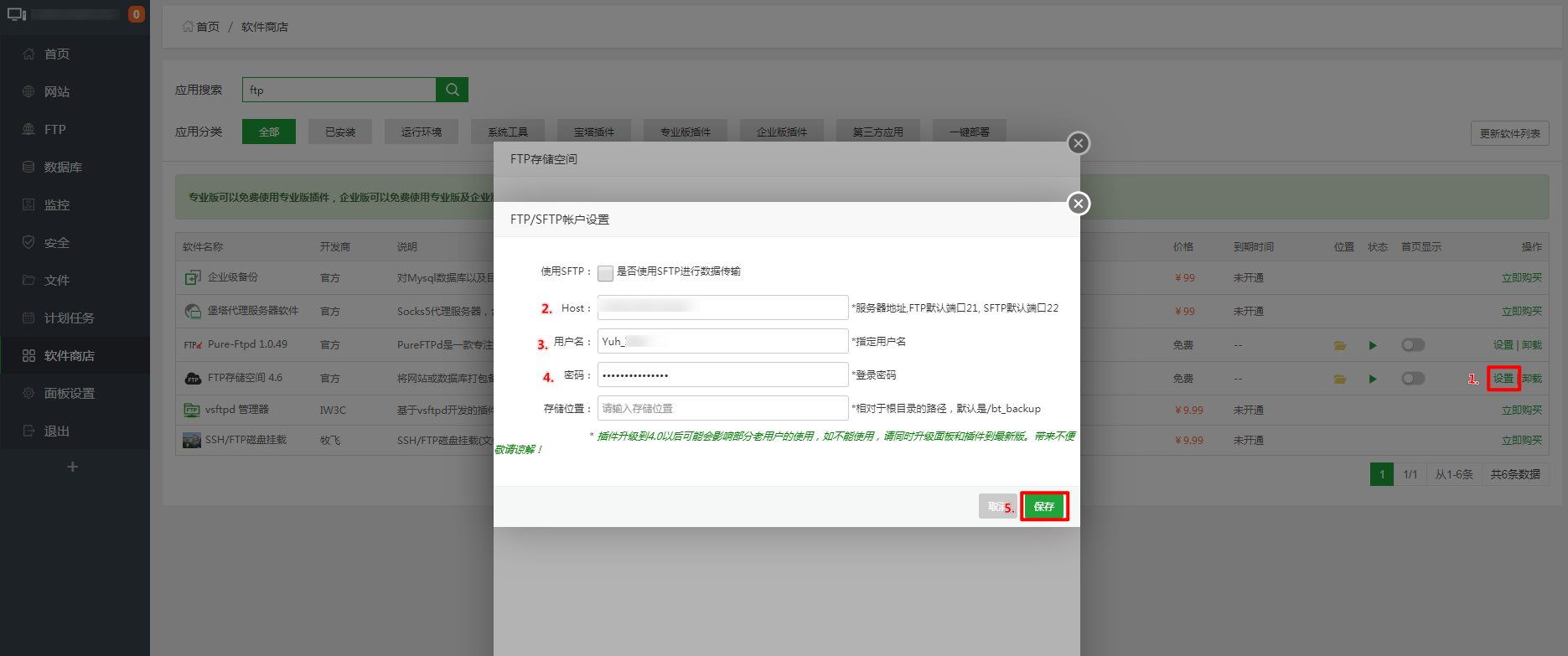Click the 存储位置 input field

click(723, 408)
